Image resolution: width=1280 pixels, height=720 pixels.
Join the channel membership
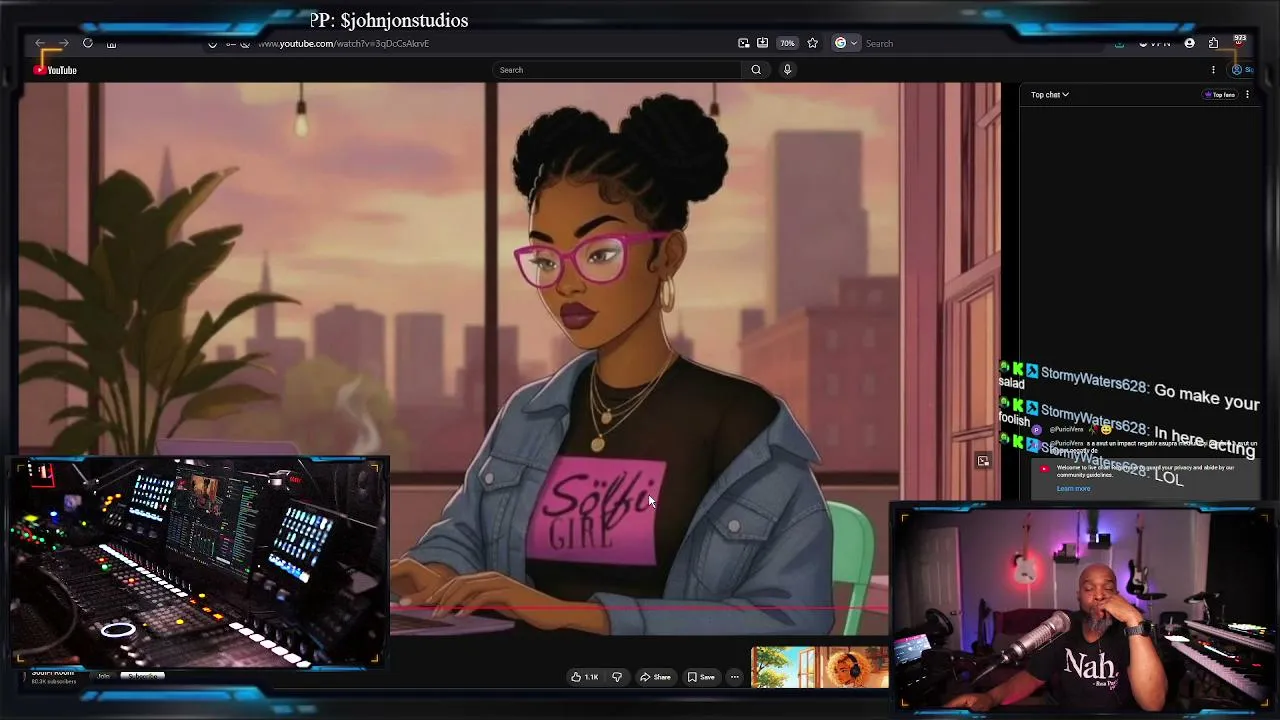click(104, 677)
